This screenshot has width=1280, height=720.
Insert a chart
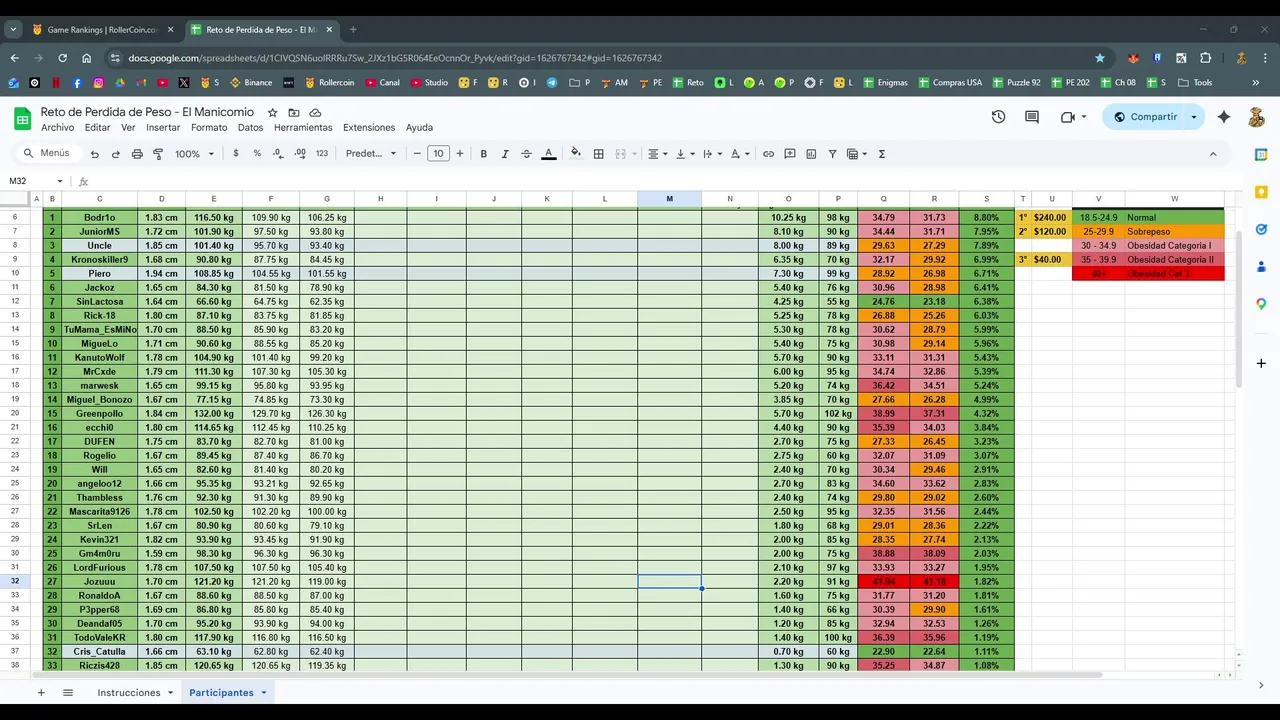(x=811, y=154)
